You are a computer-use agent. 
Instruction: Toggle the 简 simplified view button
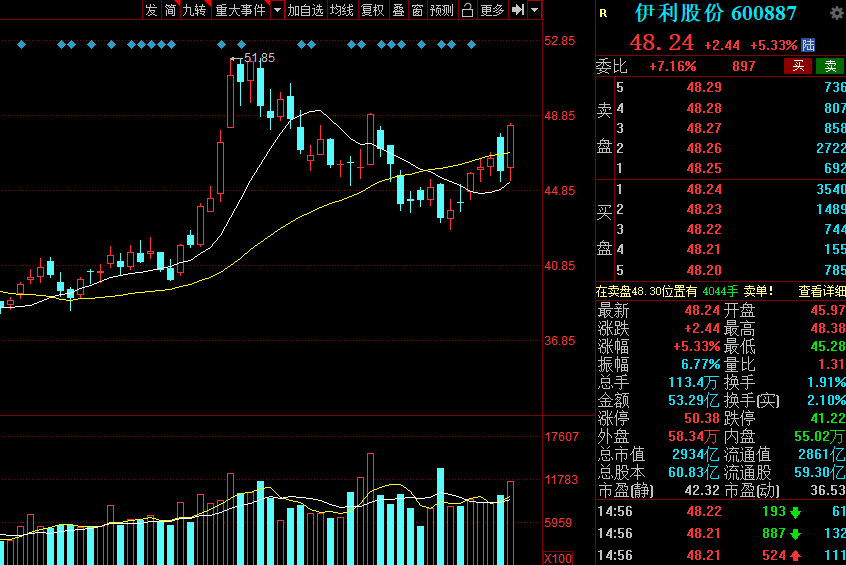170,10
